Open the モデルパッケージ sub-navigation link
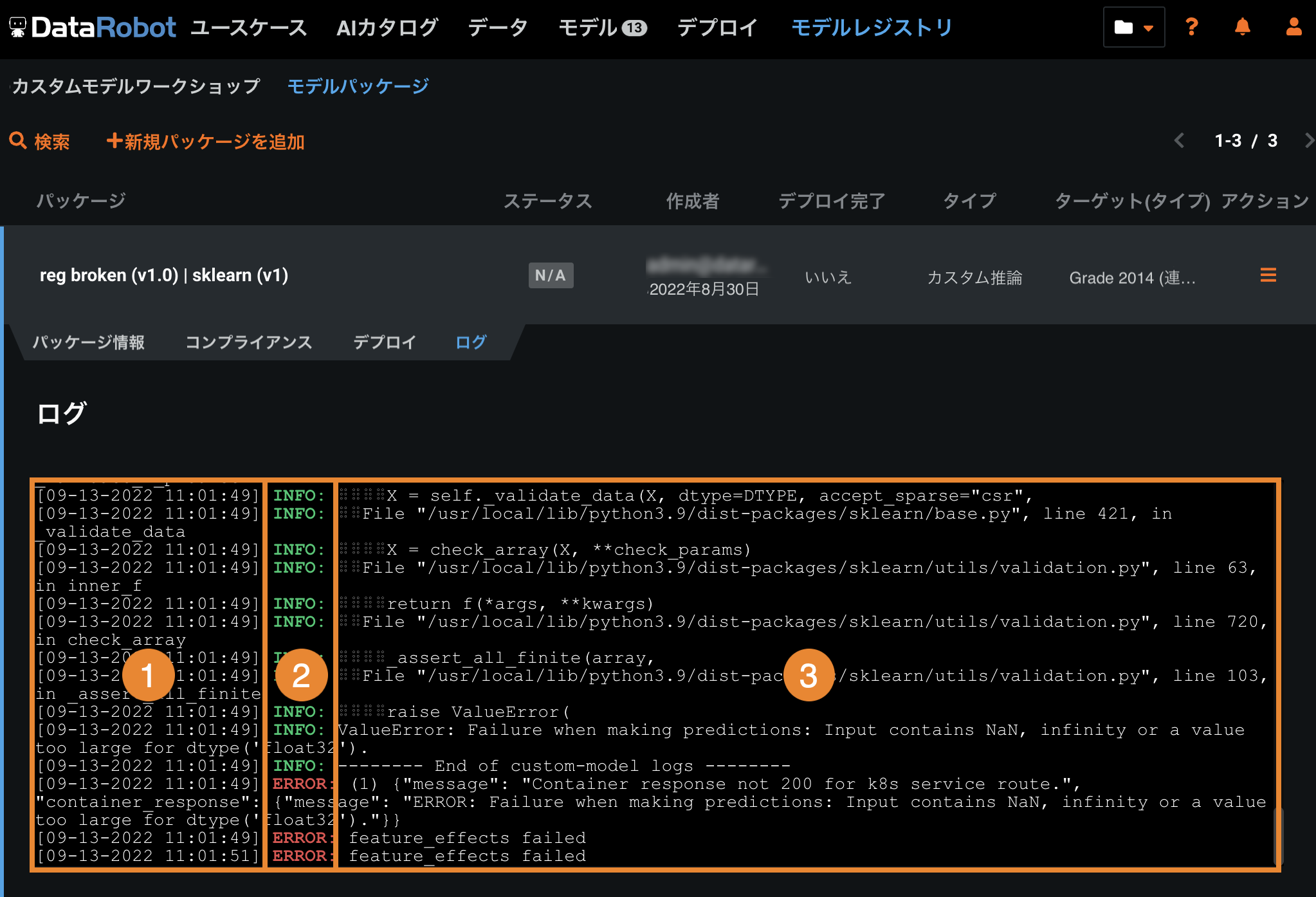The image size is (1316, 897). click(358, 86)
